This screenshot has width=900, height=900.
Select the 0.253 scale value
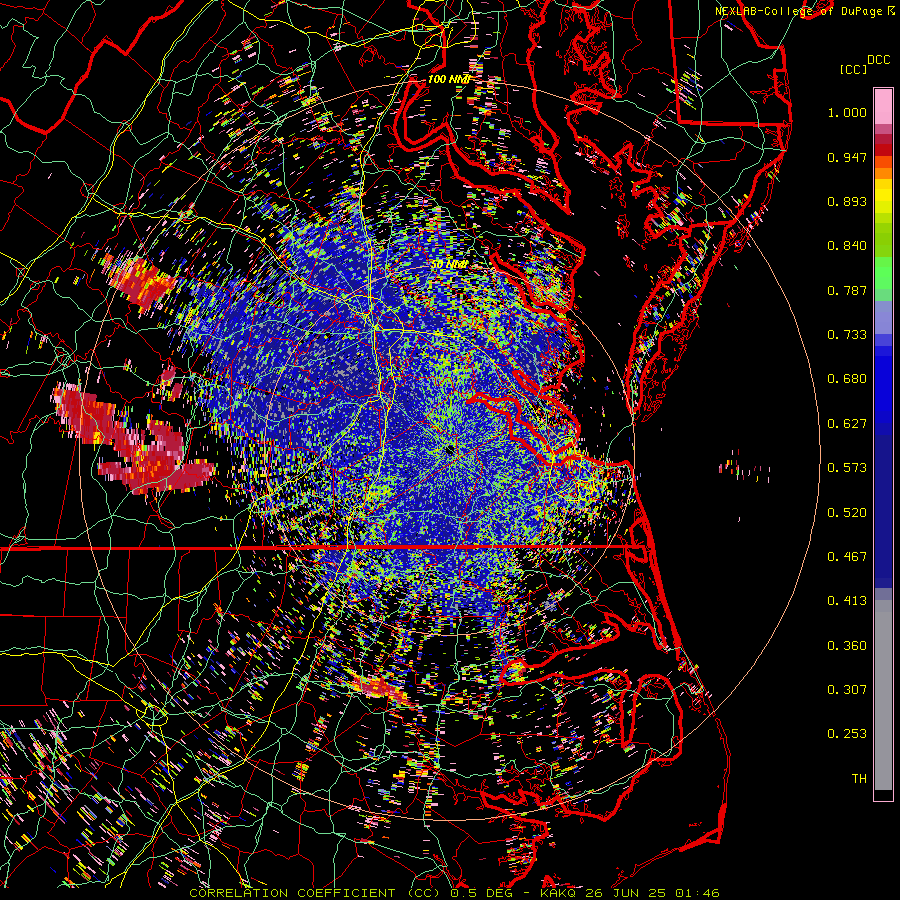point(847,734)
